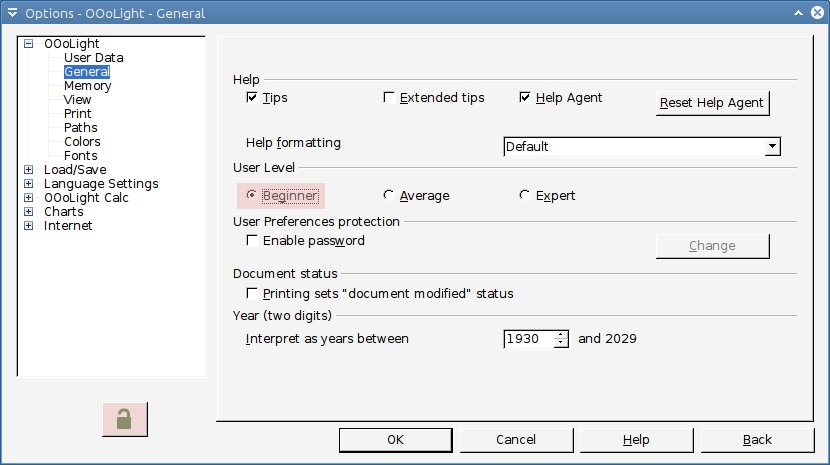Select the Language Settings label

pos(101,183)
